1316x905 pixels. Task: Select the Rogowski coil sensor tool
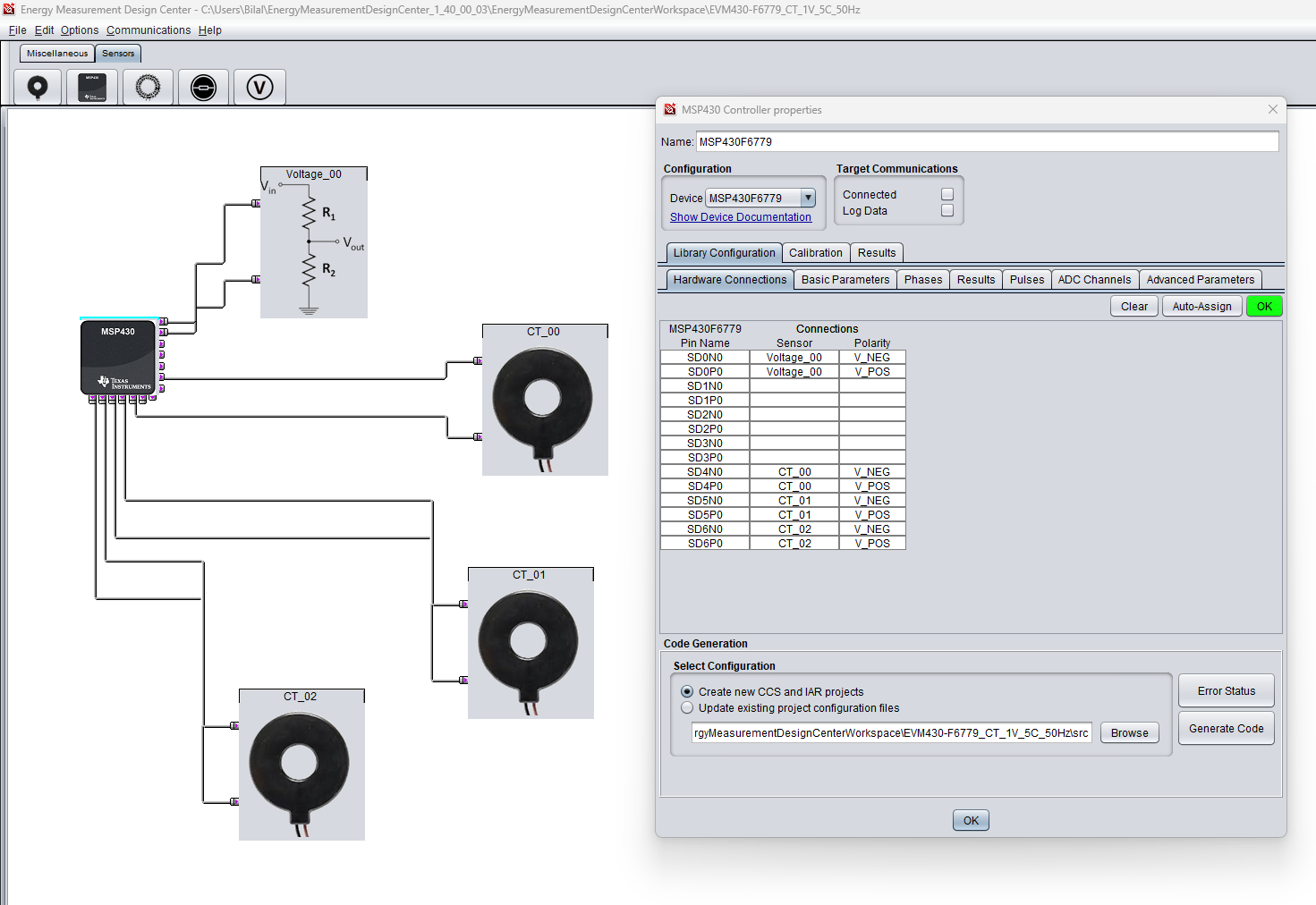(148, 88)
